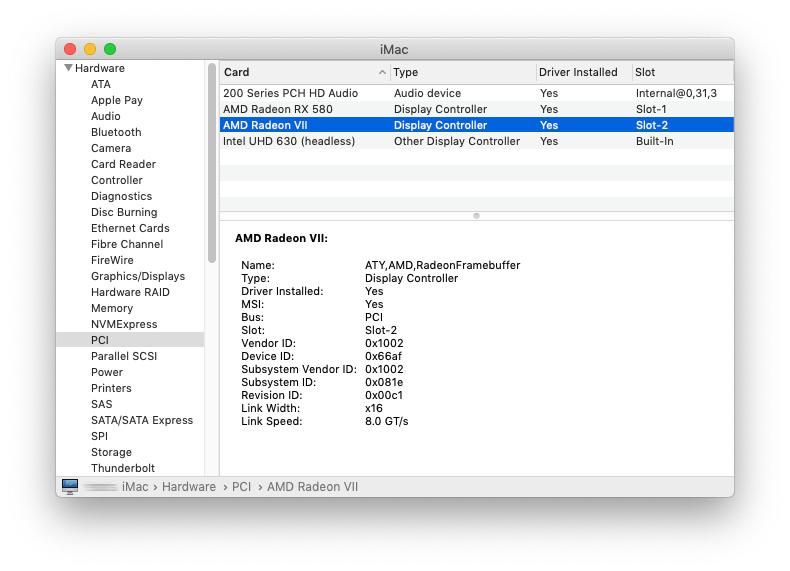Select SPI in the sidebar
790x571 pixels.
click(x=99, y=436)
